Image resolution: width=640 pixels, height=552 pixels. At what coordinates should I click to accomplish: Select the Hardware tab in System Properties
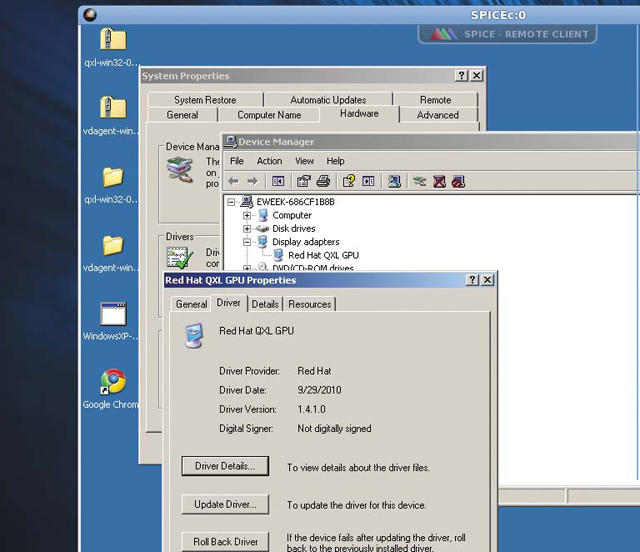[359, 114]
